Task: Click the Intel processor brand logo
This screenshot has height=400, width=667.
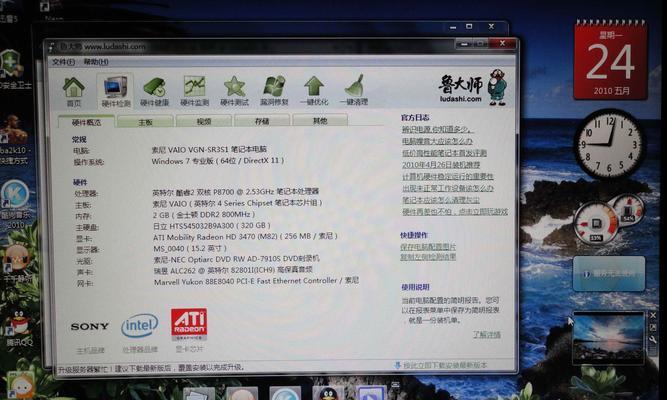Action: click(x=140, y=326)
